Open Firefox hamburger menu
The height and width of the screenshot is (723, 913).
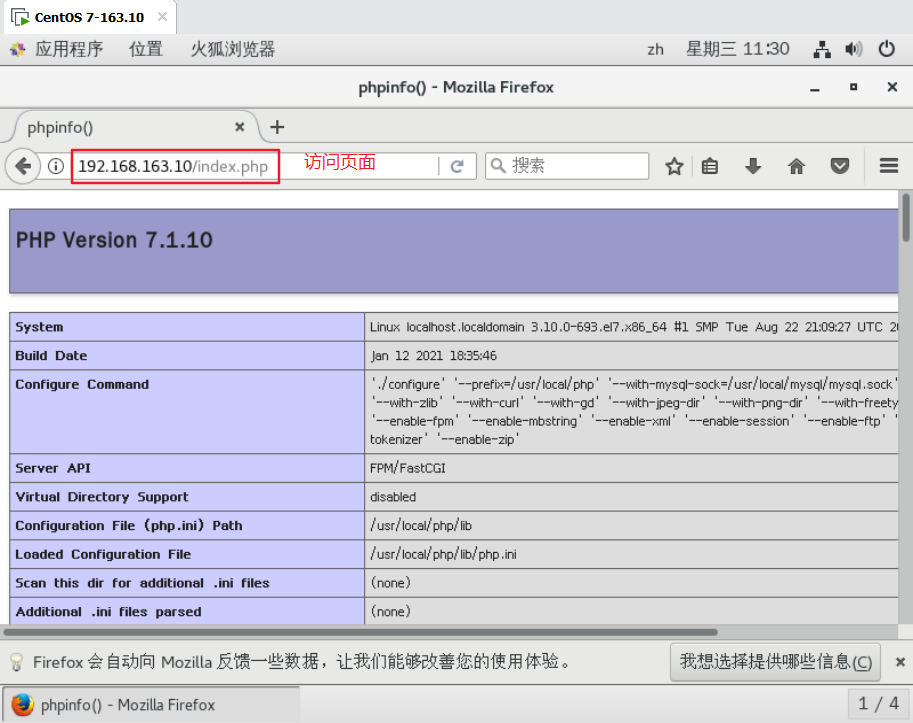pyautogui.click(x=889, y=166)
